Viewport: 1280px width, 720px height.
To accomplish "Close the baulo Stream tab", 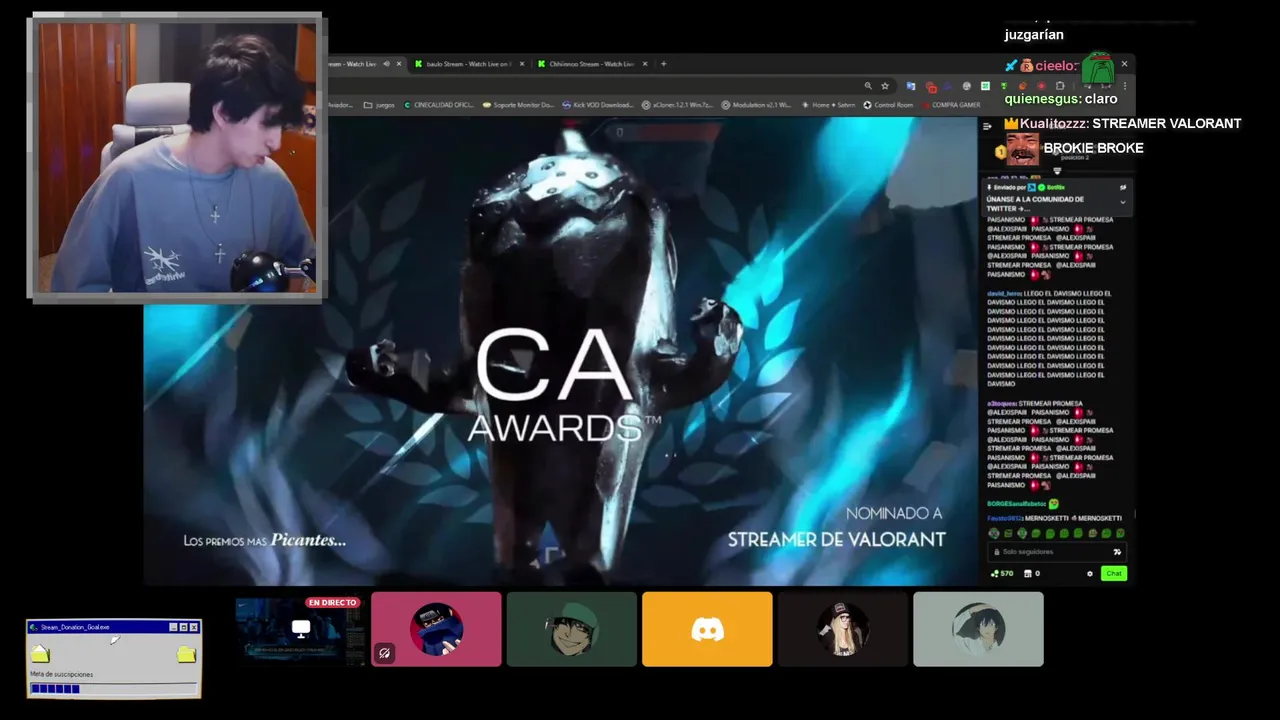I will tap(523, 64).
